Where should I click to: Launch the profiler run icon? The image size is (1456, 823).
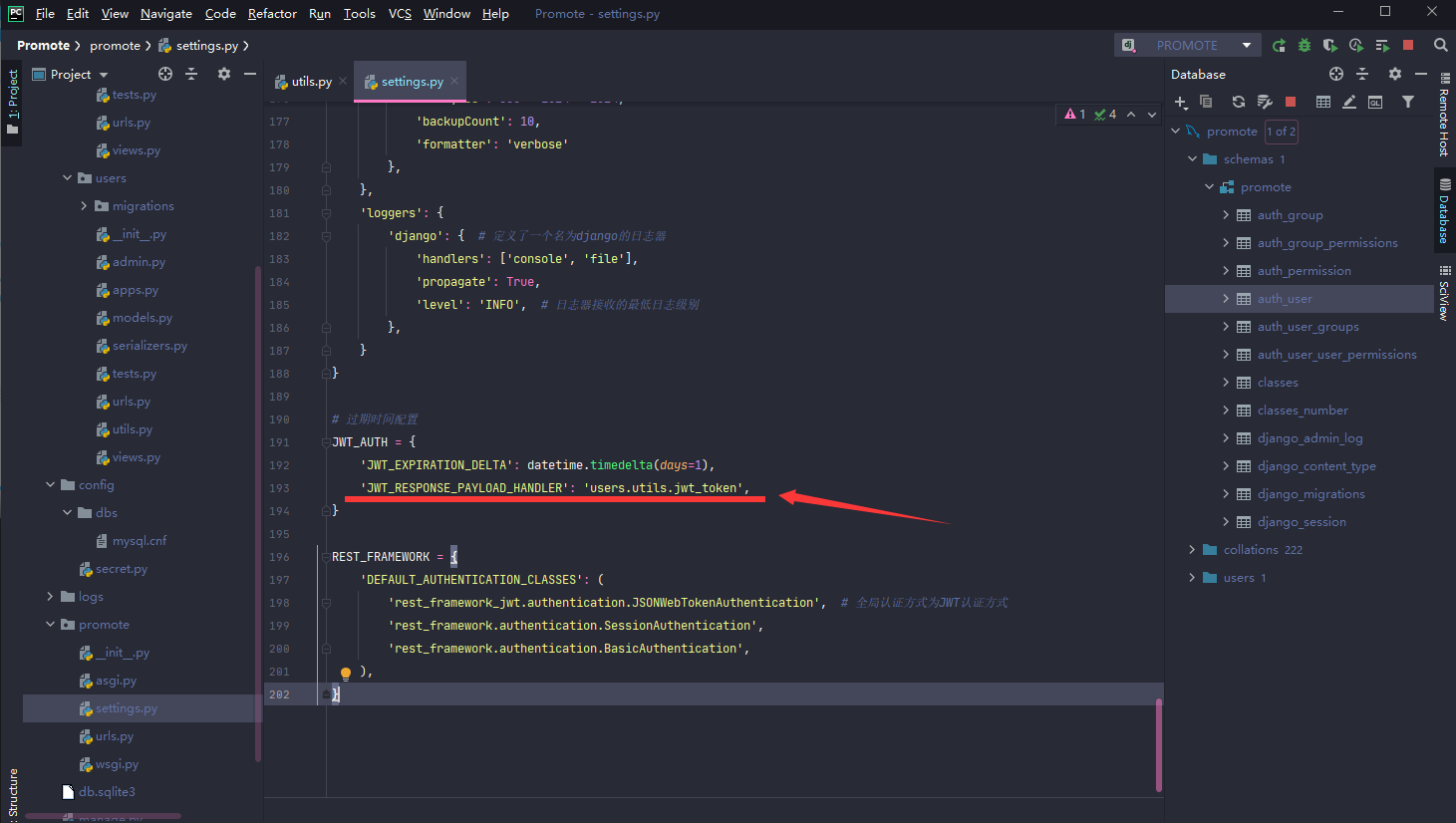coord(1356,45)
